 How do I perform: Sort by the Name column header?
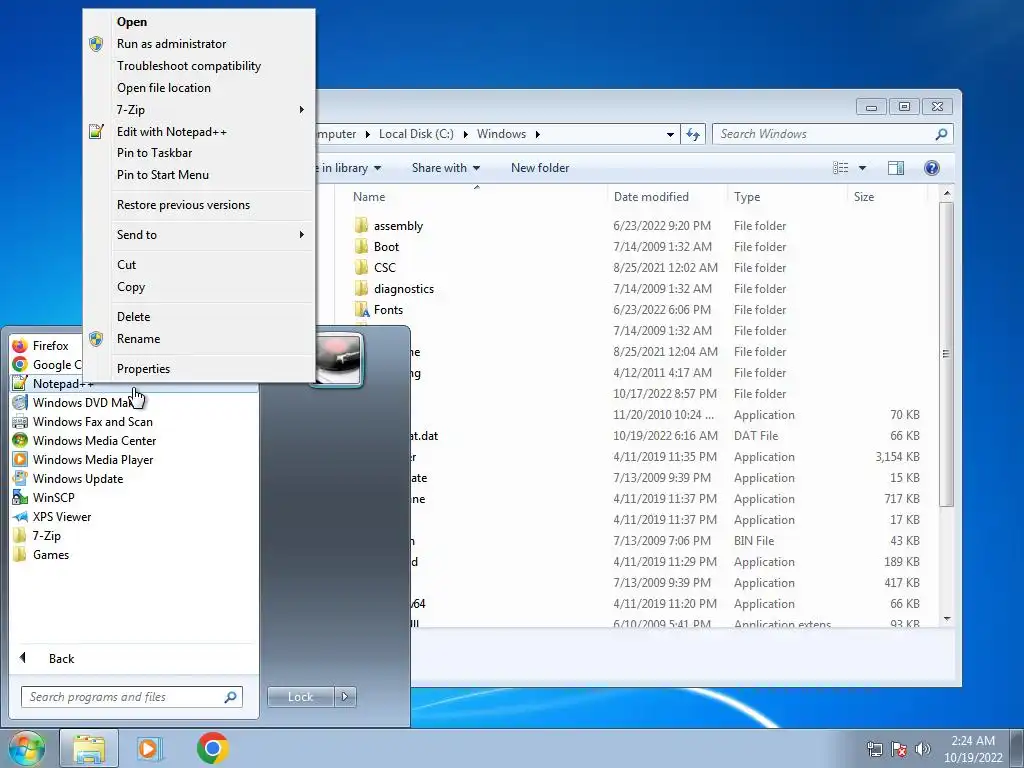(x=477, y=197)
